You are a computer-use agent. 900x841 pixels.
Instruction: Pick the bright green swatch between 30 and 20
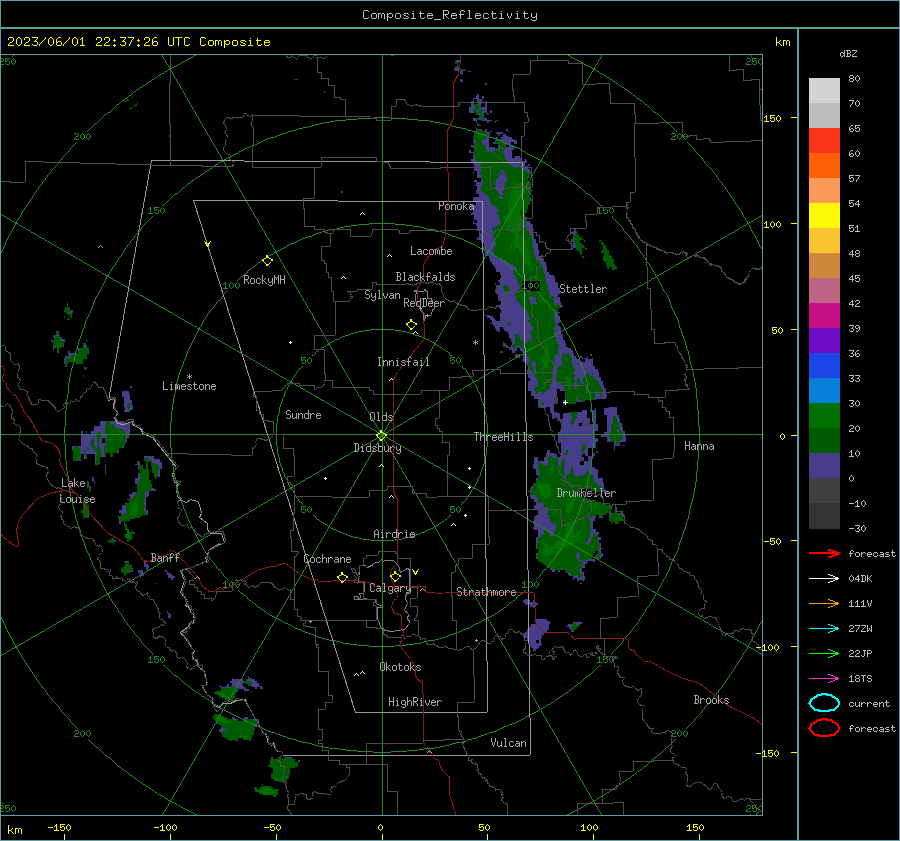click(824, 416)
